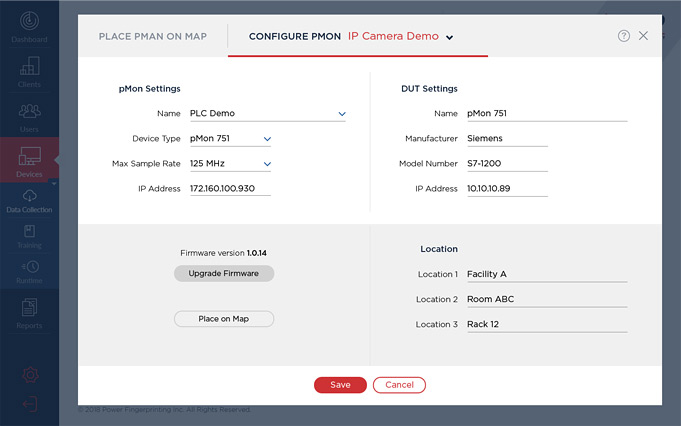
Task: Open the help question mark icon
Action: point(624,36)
